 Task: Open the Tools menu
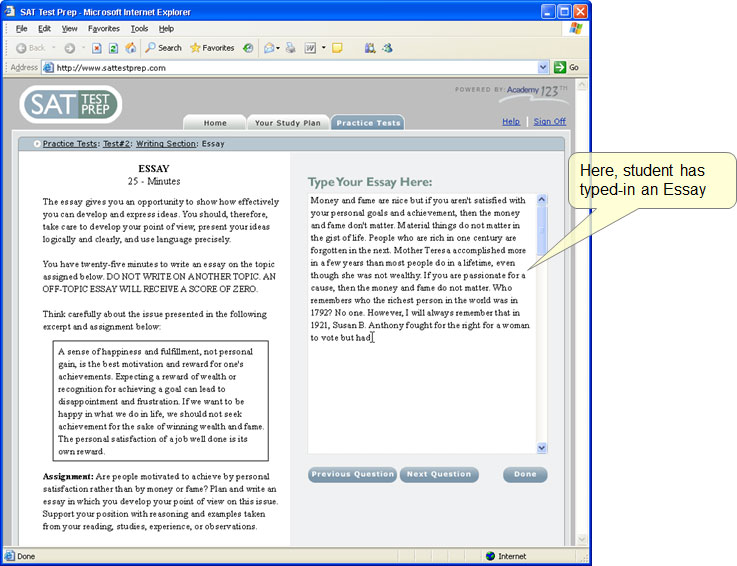click(139, 29)
